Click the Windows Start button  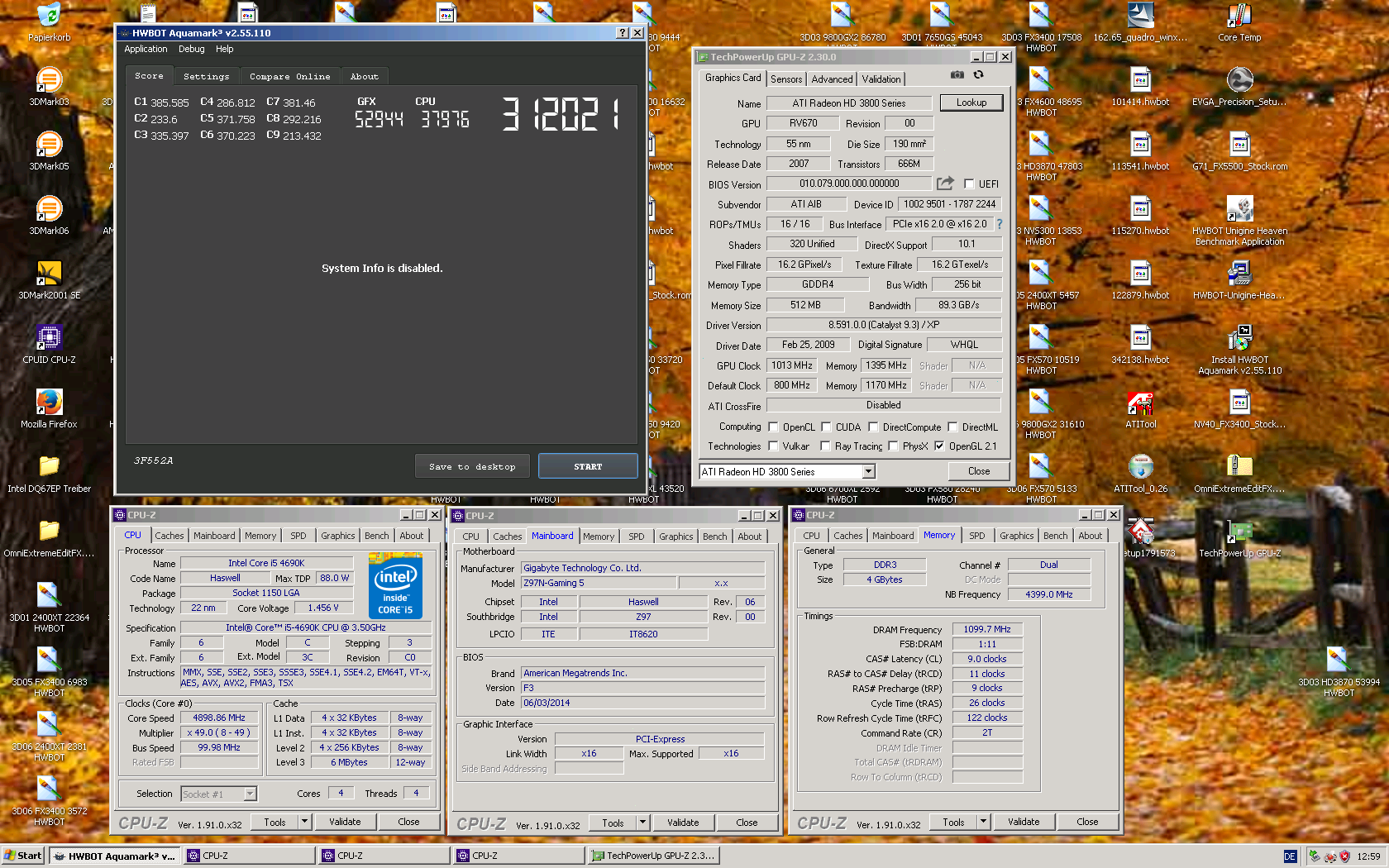(x=22, y=856)
